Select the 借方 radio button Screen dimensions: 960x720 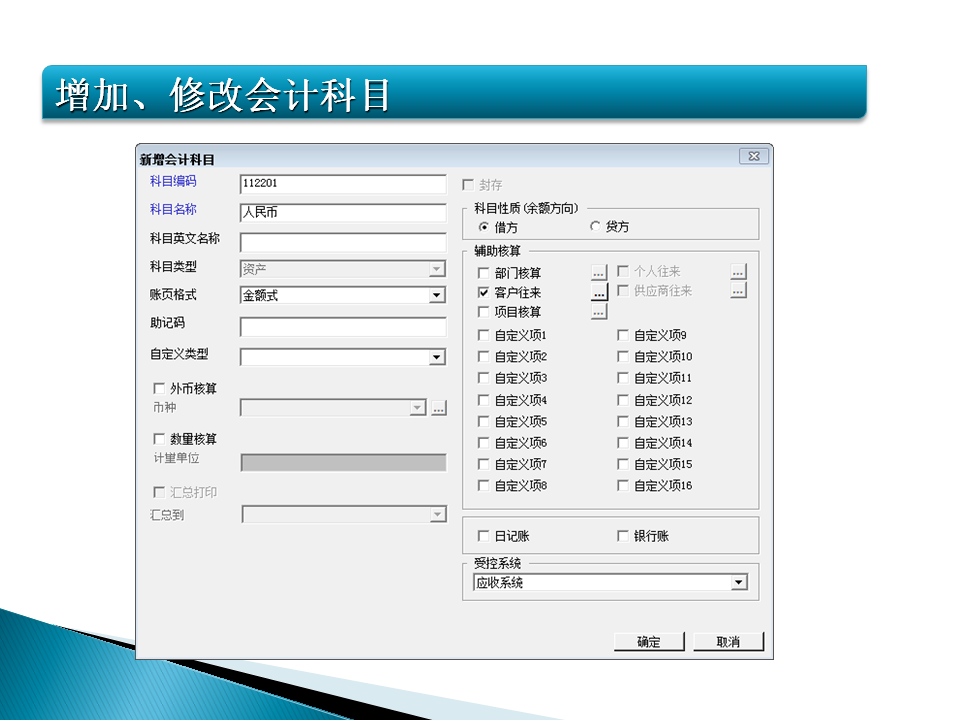pos(484,227)
